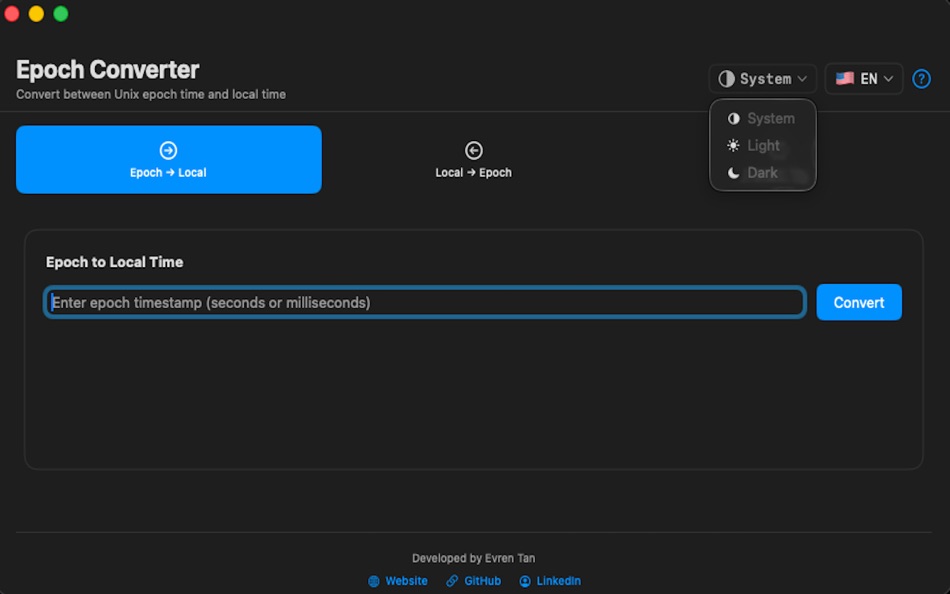Click the crescent moon icon beside Dark option
The width and height of the screenshot is (950, 594).
(733, 172)
